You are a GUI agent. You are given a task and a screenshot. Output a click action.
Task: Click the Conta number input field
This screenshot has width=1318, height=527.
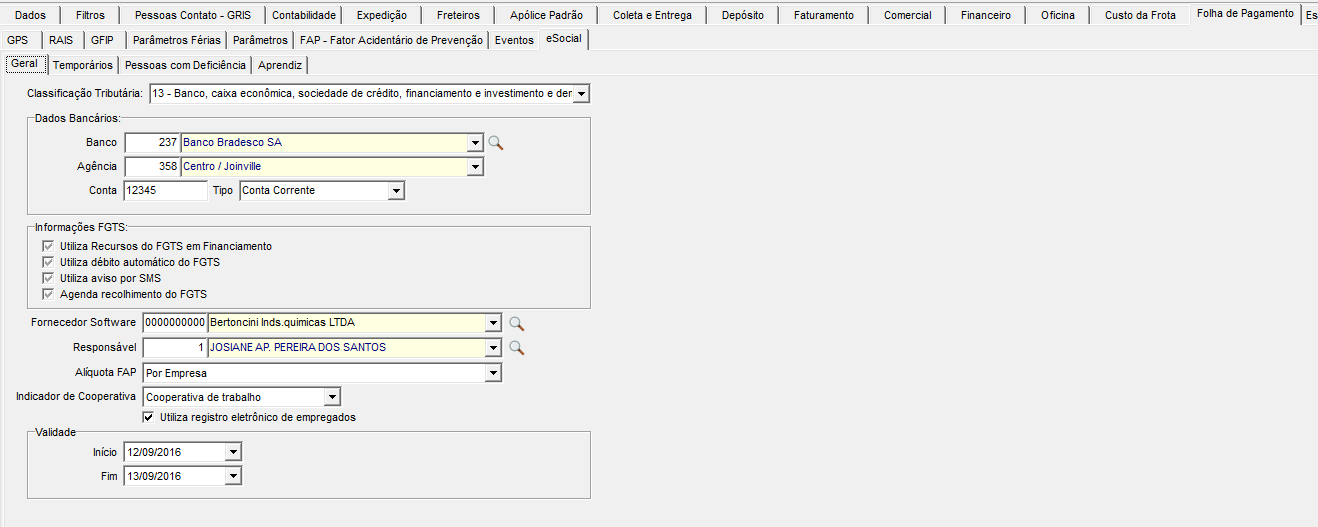click(165, 190)
